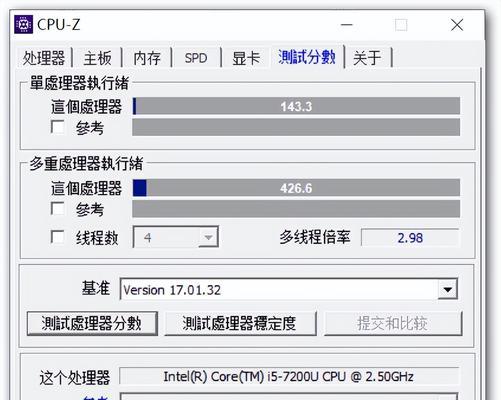Click the CPU-Z app icon in title bar

pyautogui.click(x=24, y=24)
